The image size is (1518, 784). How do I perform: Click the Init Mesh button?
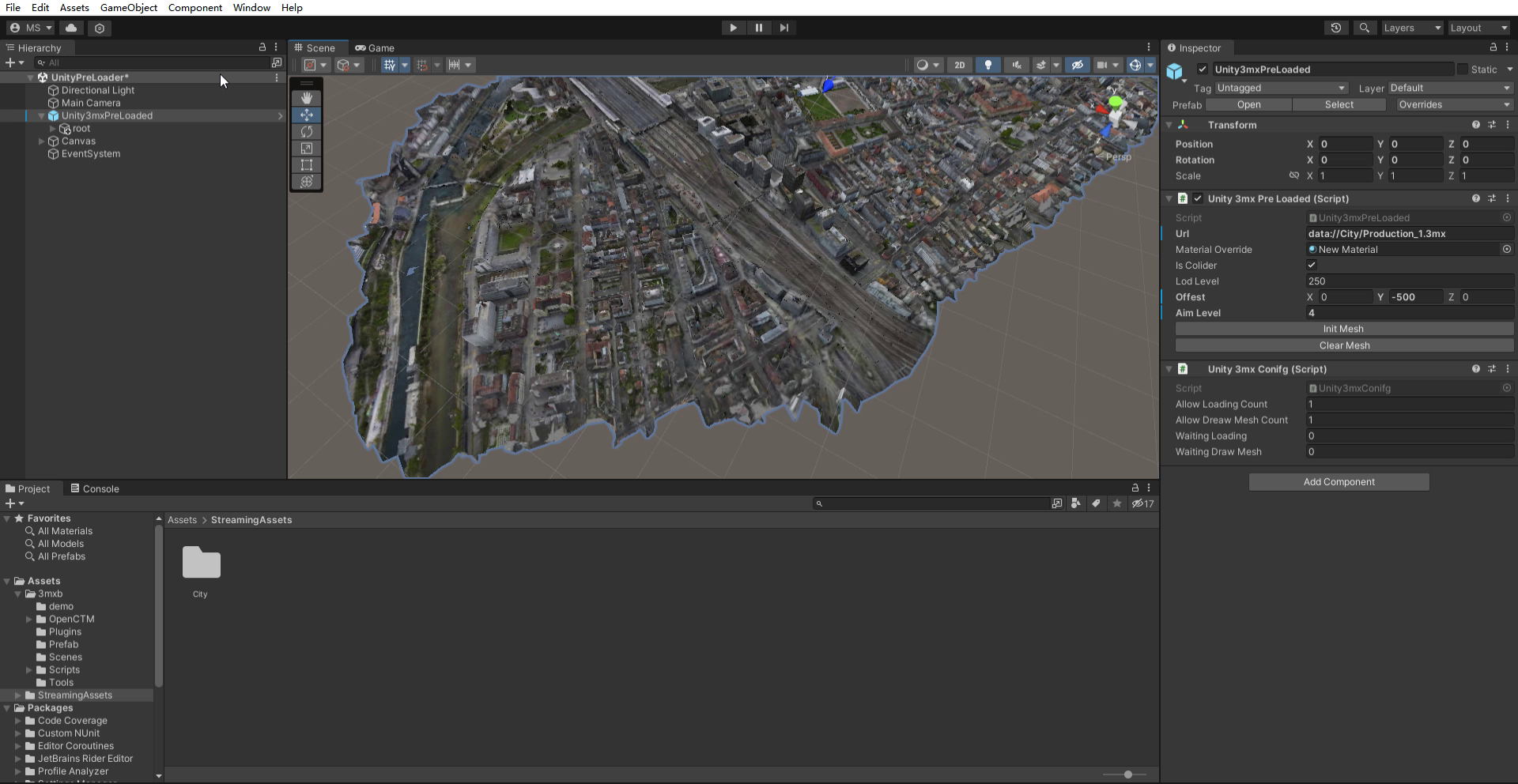(x=1344, y=329)
